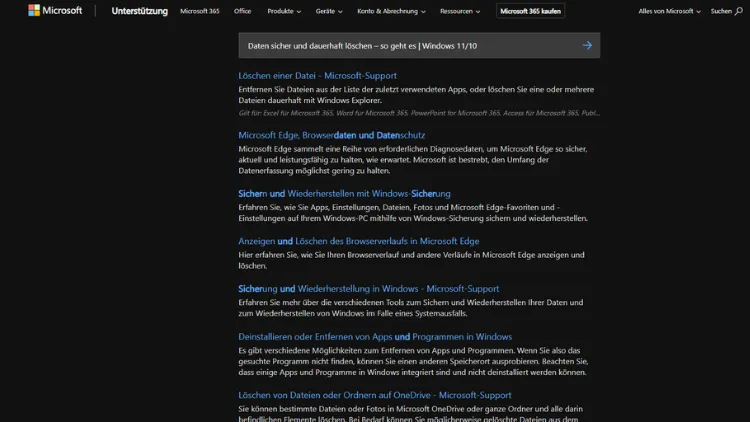The image size is (750, 422).
Task: Open the Office menu item
Action: click(x=243, y=11)
